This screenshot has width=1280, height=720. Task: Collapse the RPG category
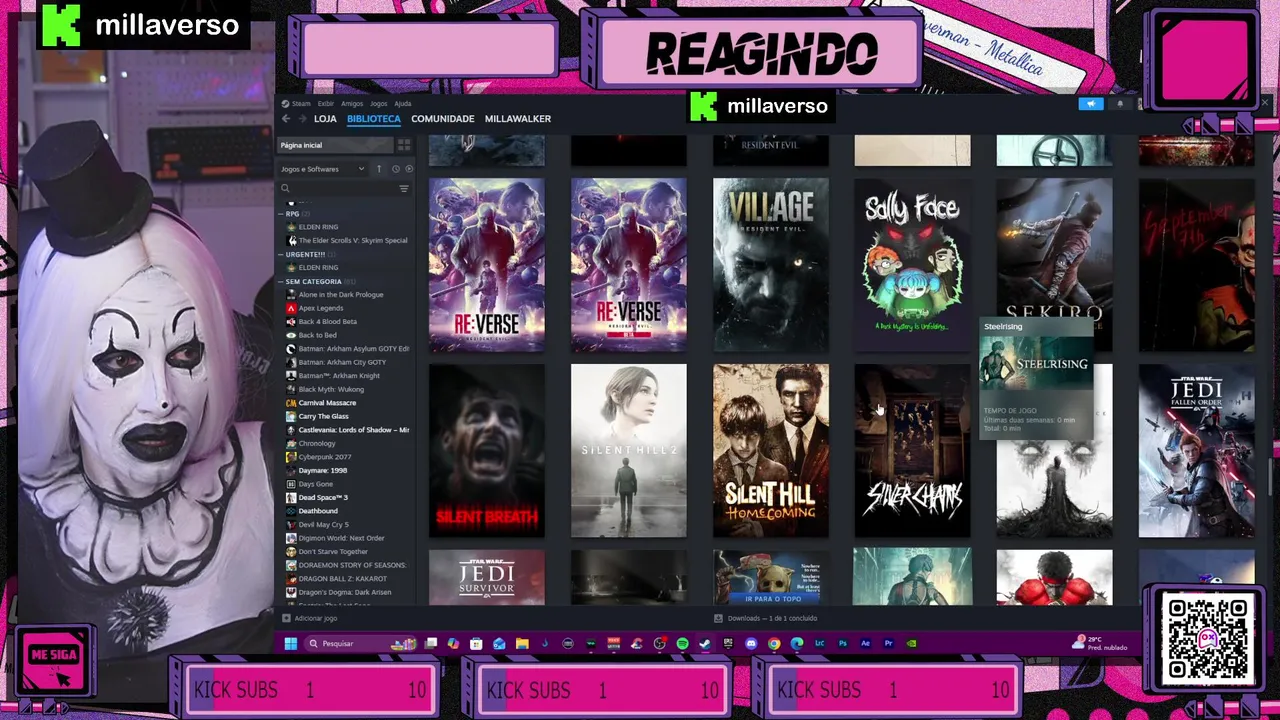282,213
